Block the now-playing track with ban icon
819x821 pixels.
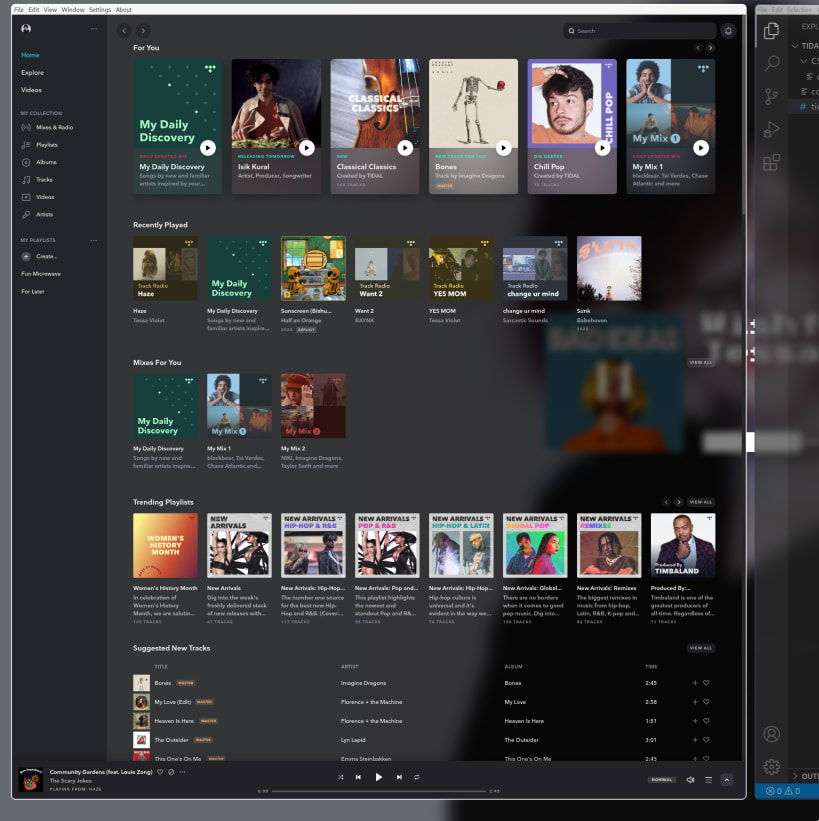(x=171, y=772)
